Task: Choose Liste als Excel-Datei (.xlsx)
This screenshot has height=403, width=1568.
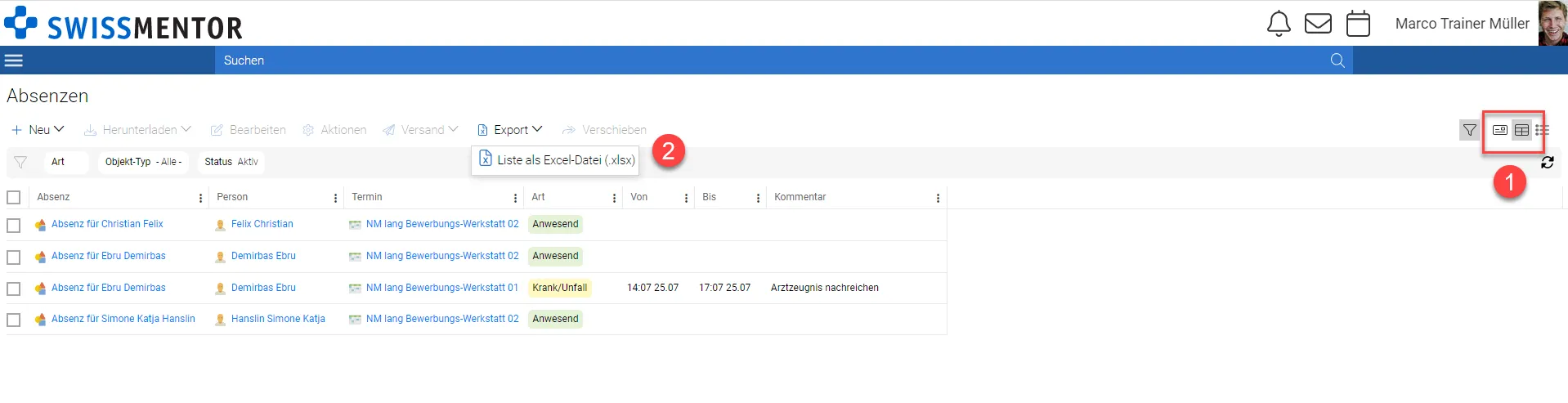Action: click(557, 160)
